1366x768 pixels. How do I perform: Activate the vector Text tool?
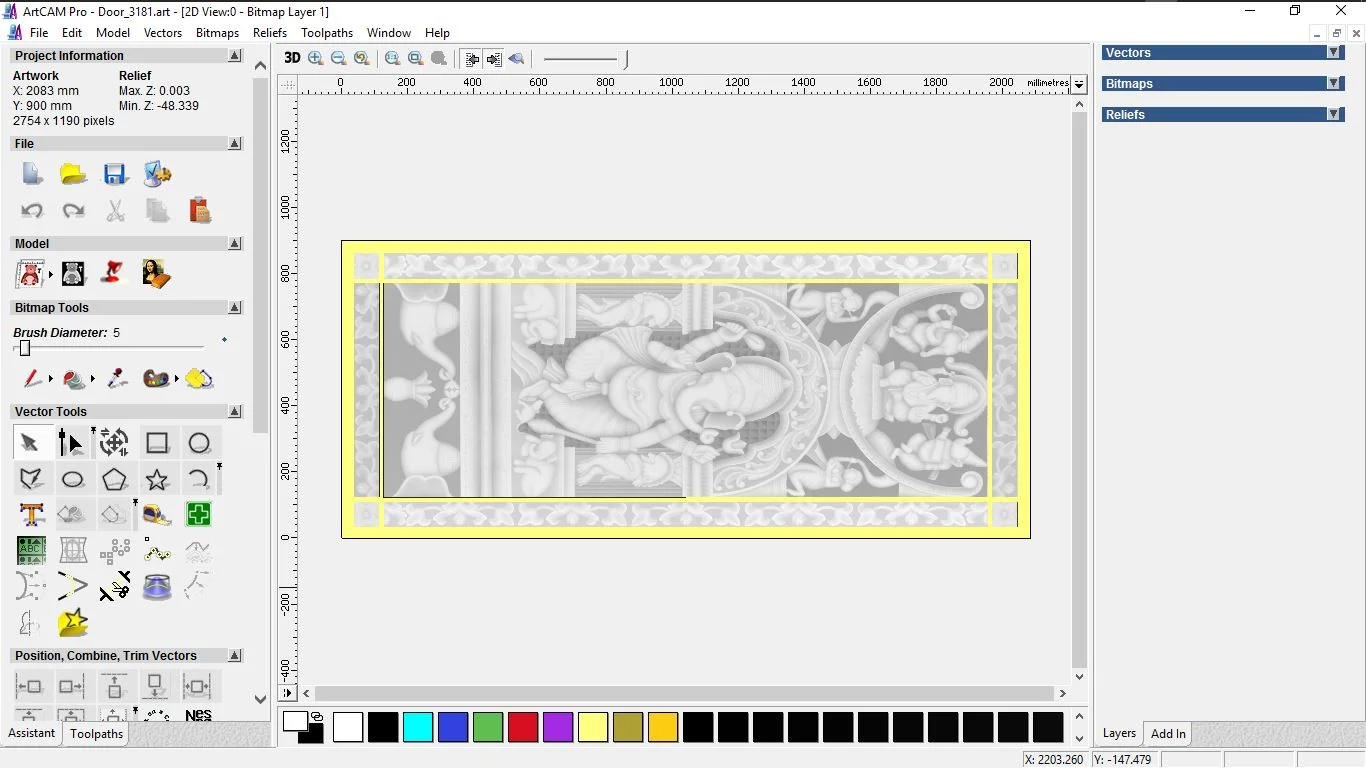click(32, 515)
